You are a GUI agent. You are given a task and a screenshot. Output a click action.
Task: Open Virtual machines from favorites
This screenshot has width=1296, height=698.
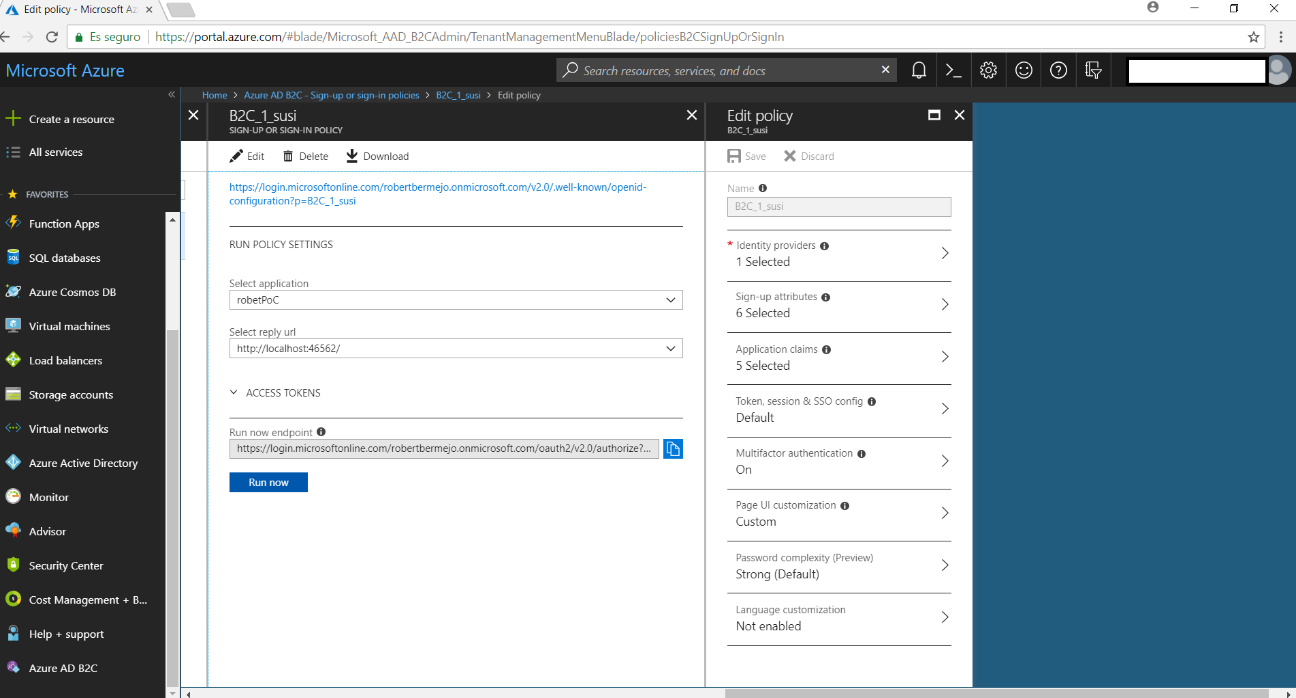click(69, 326)
